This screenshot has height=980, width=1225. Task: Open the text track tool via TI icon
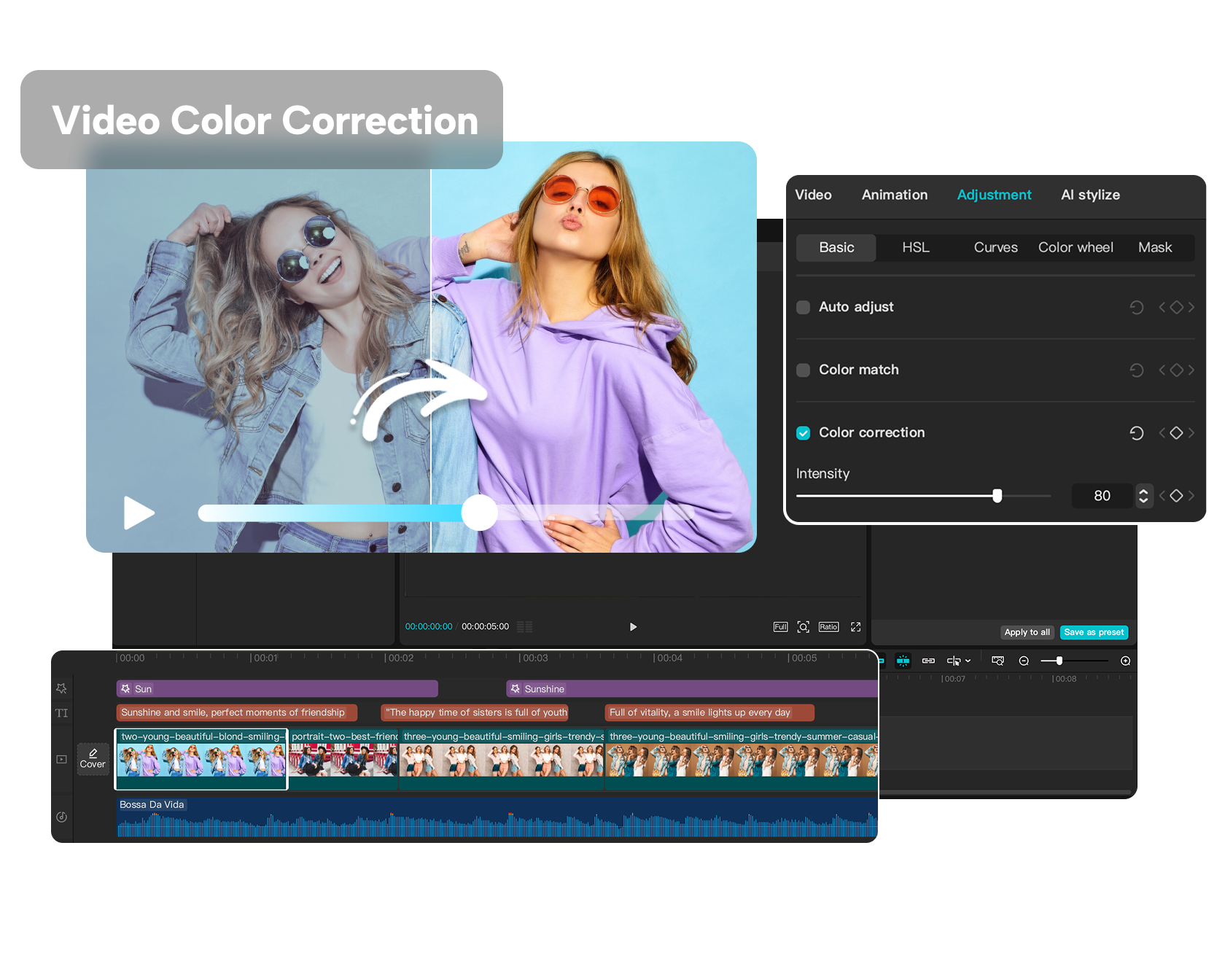[61, 713]
